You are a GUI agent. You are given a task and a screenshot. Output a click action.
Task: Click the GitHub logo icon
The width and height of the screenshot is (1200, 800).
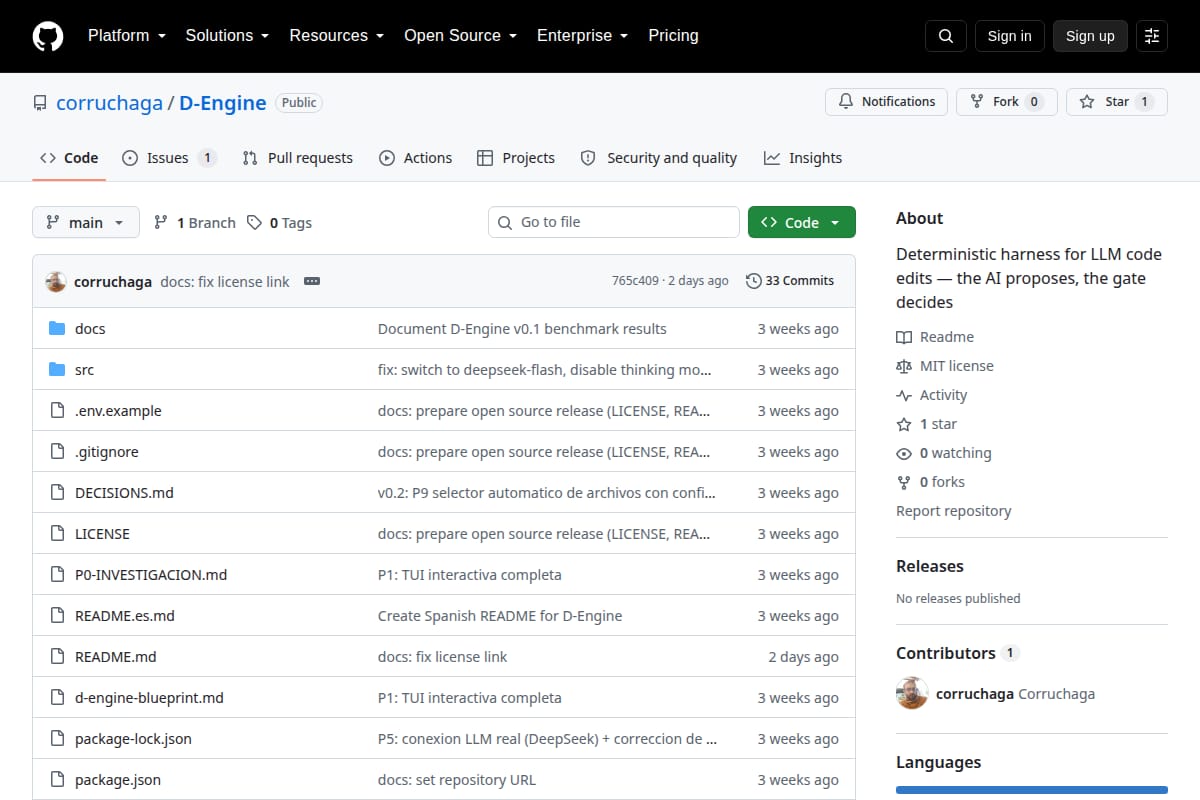[48, 36]
